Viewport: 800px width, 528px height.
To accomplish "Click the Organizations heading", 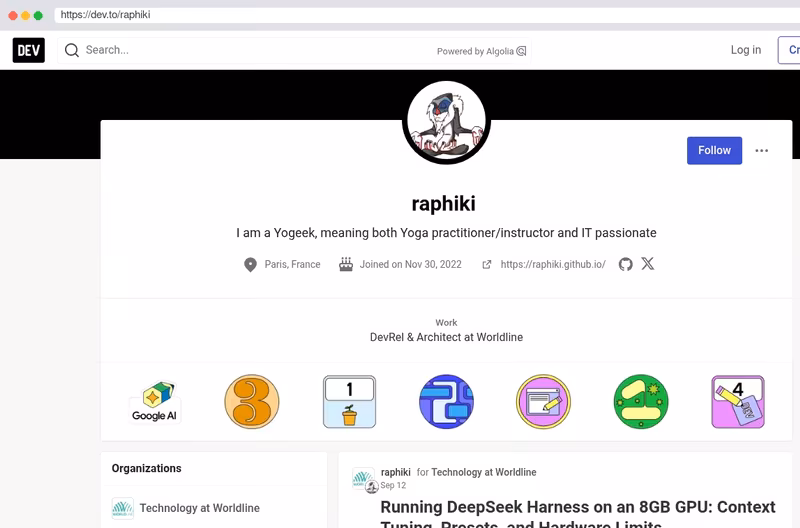I will click(x=146, y=468).
